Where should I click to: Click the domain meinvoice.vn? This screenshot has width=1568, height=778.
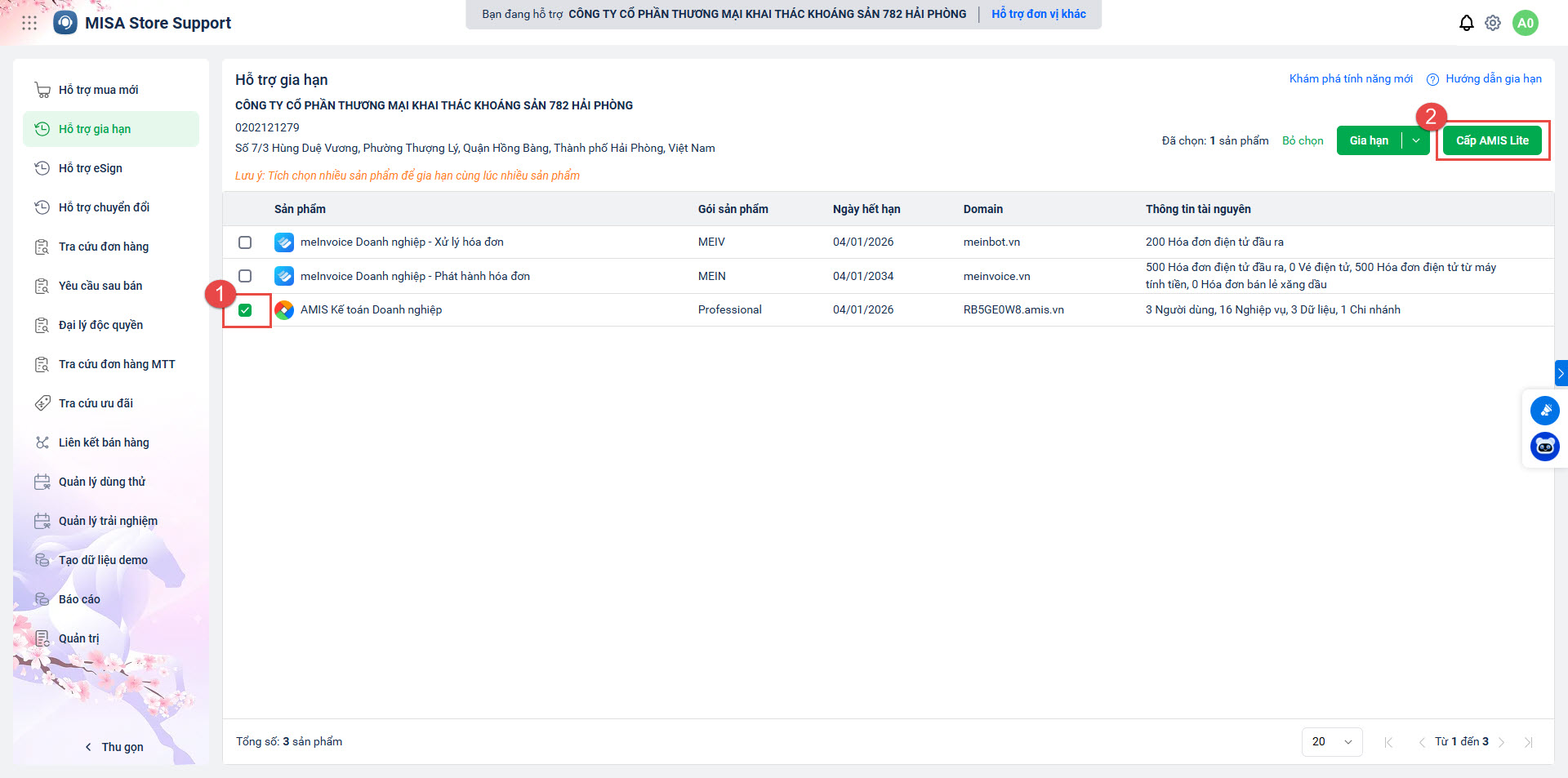click(997, 277)
